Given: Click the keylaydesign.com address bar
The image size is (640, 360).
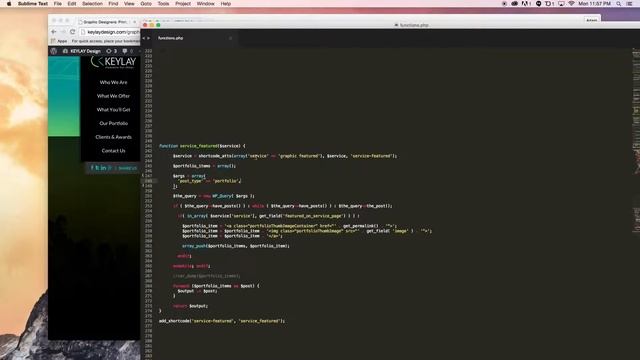Looking at the screenshot, I should pos(110,32).
